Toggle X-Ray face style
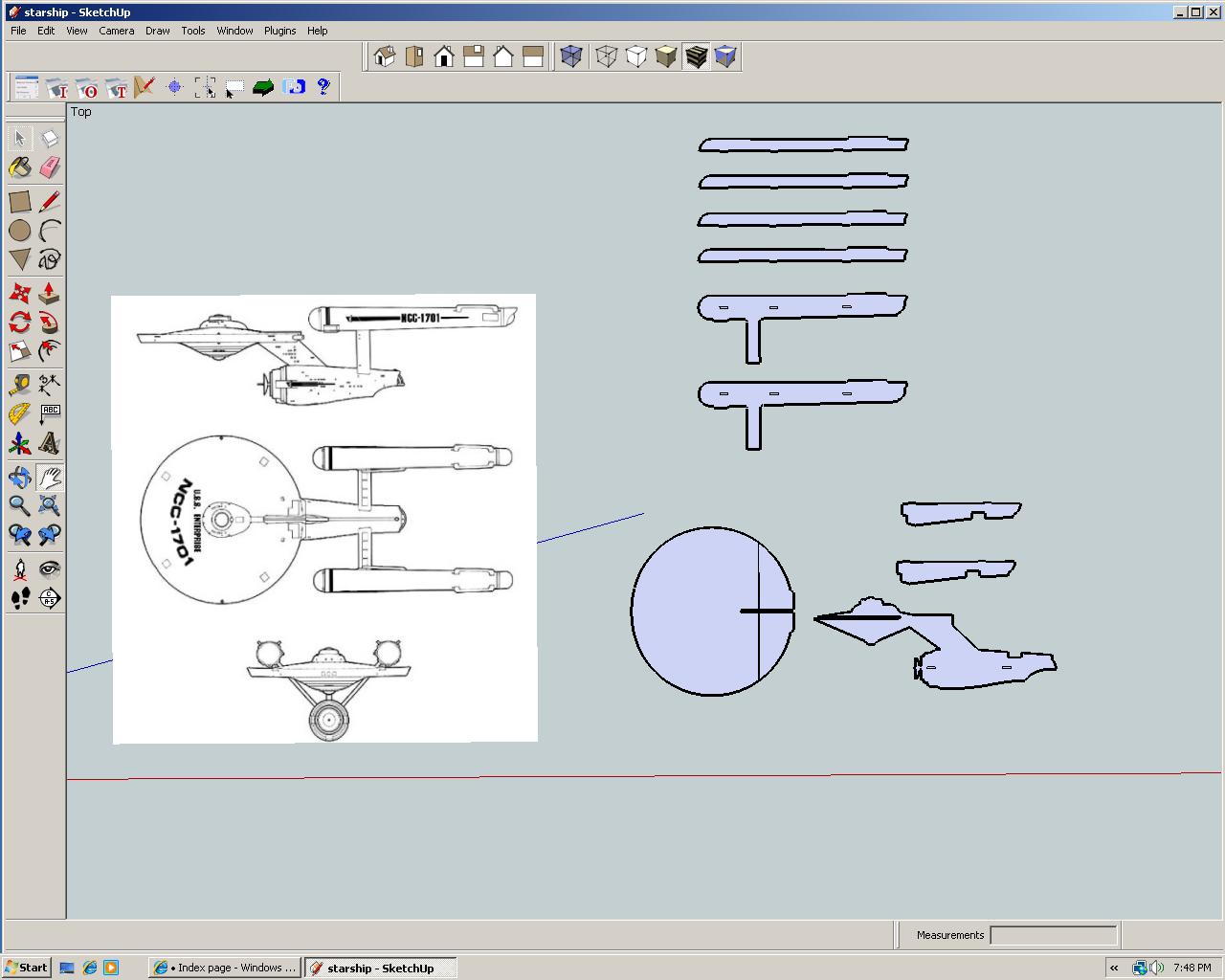This screenshot has width=1225, height=980. coord(571,56)
